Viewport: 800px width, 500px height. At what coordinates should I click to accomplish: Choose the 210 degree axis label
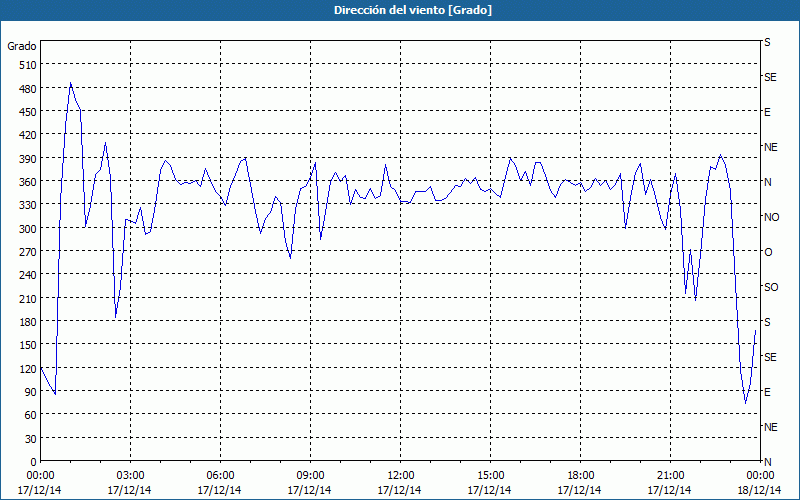tap(29, 298)
